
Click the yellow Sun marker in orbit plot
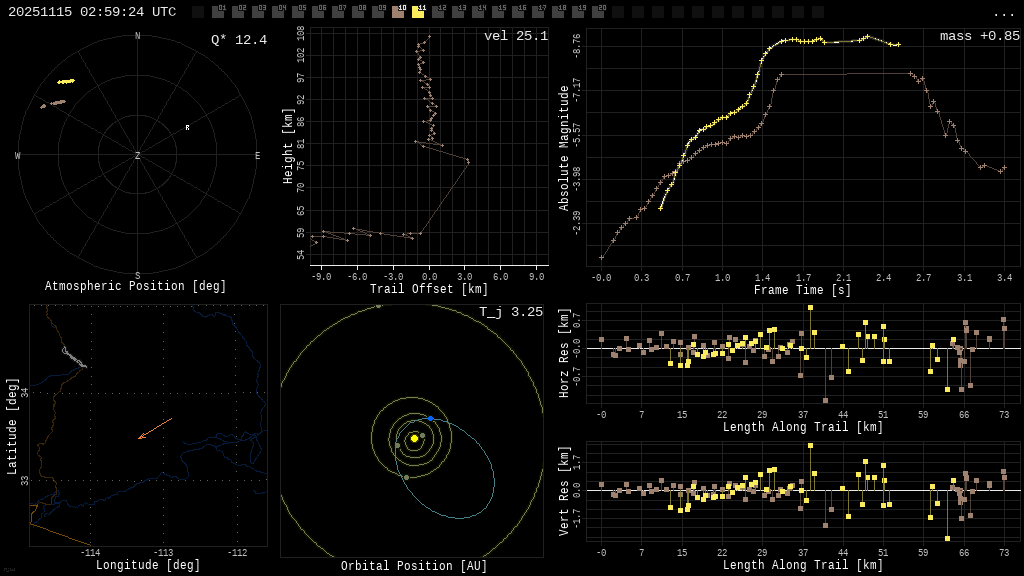pos(414,438)
